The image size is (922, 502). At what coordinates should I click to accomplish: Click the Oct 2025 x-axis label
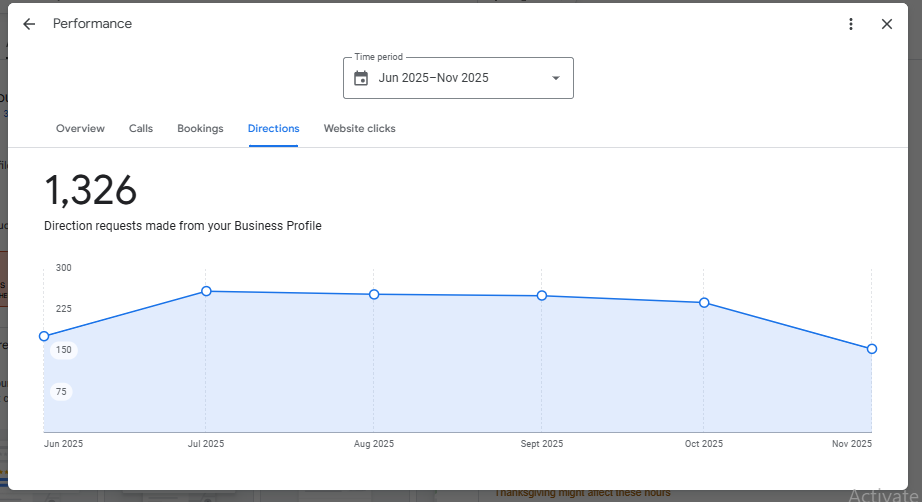tap(704, 444)
